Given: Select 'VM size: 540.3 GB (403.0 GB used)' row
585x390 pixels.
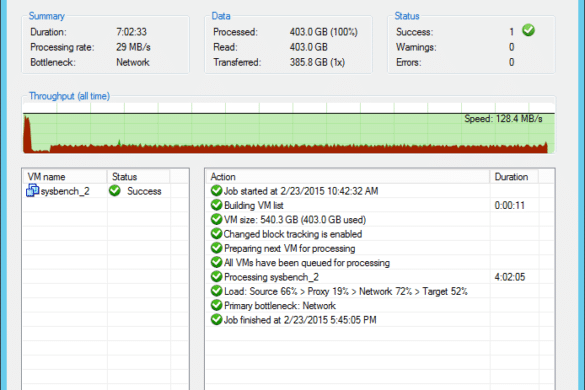Looking at the screenshot, I should coord(380,219).
